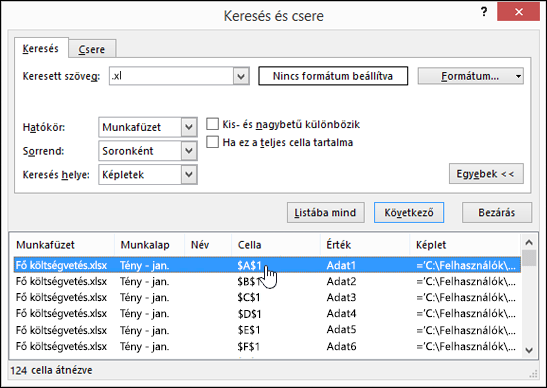Open the help question mark
This screenshot has width=547, height=388.
pyautogui.click(x=484, y=12)
